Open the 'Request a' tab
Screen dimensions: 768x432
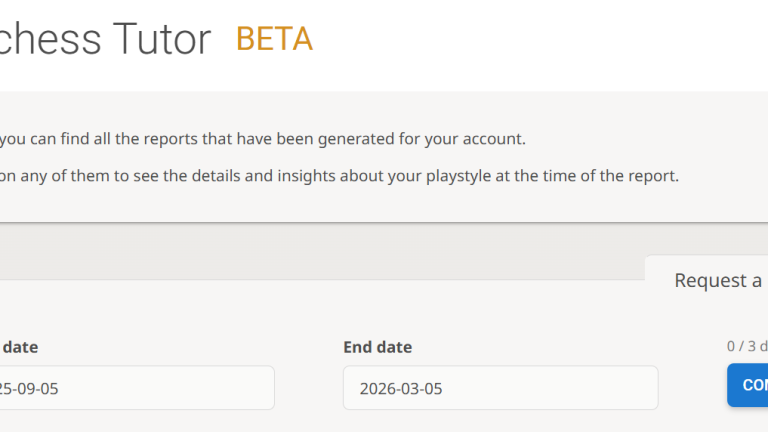click(x=717, y=280)
